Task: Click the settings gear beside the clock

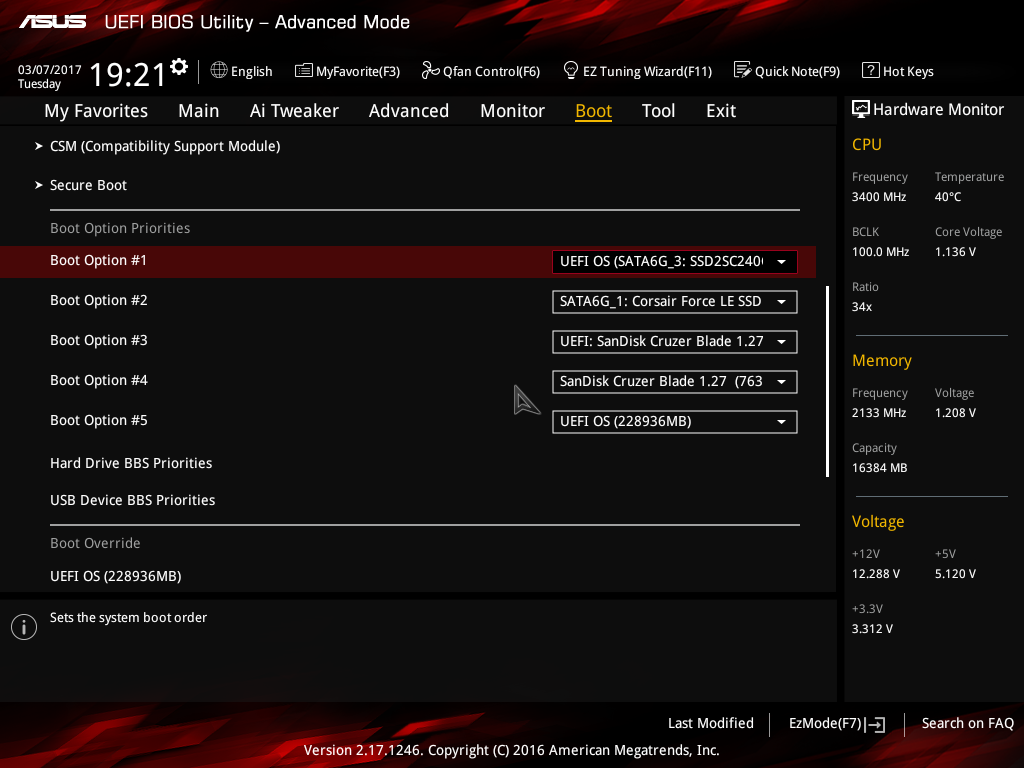Action: [178, 67]
